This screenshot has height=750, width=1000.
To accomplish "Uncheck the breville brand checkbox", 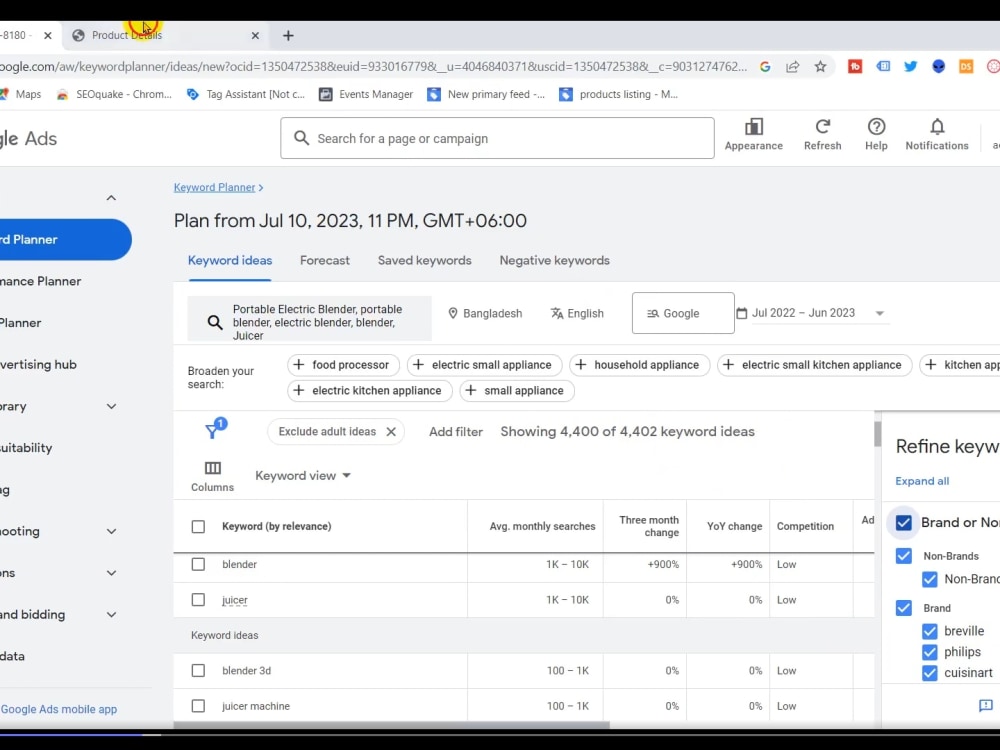I will pos(929,631).
